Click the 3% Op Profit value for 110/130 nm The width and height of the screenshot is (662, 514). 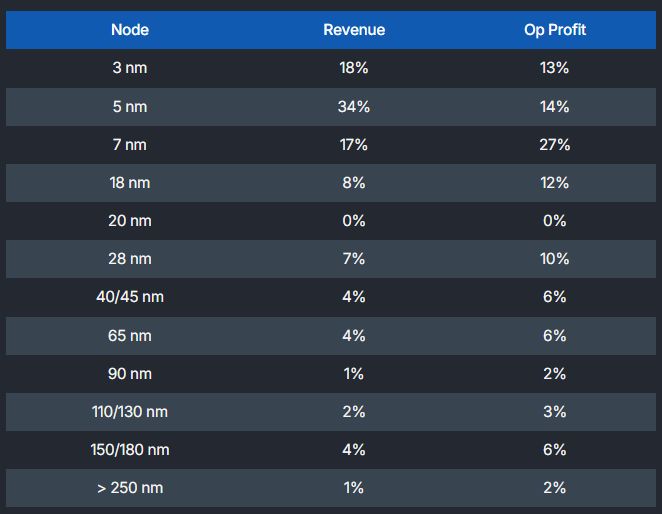click(x=555, y=412)
